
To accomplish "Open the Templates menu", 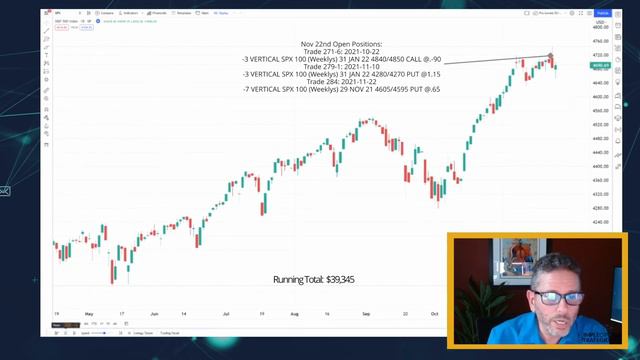I will point(181,13).
